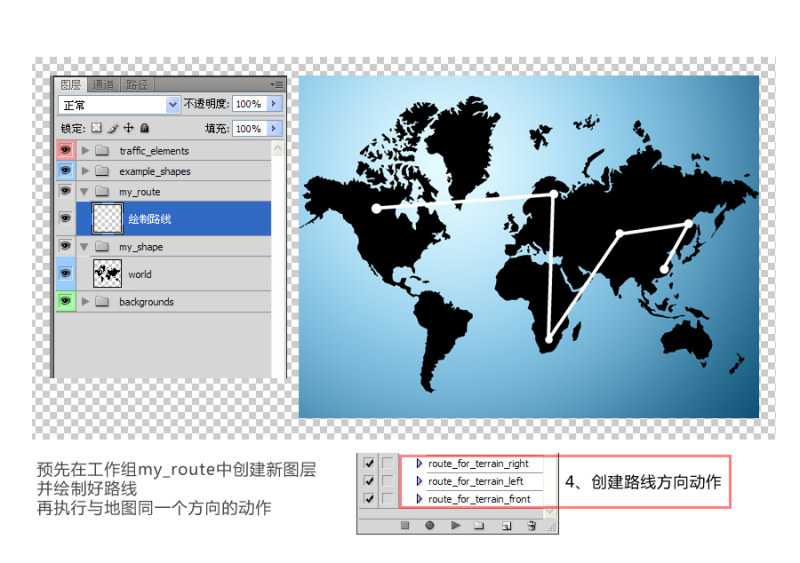
Task: Expand route_for_terrain_front action triangle
Action: point(419,499)
